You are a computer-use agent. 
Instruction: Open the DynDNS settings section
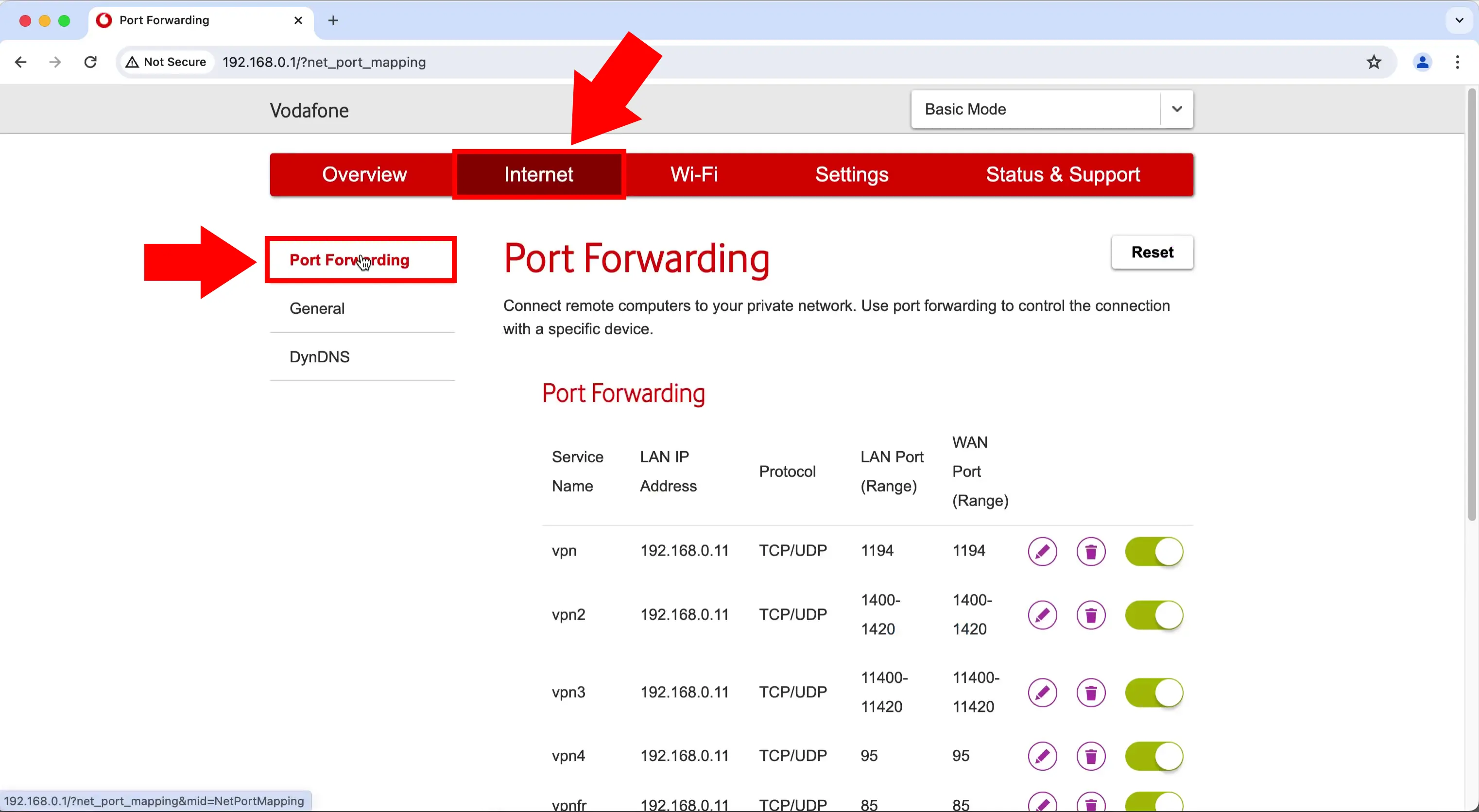(x=320, y=356)
